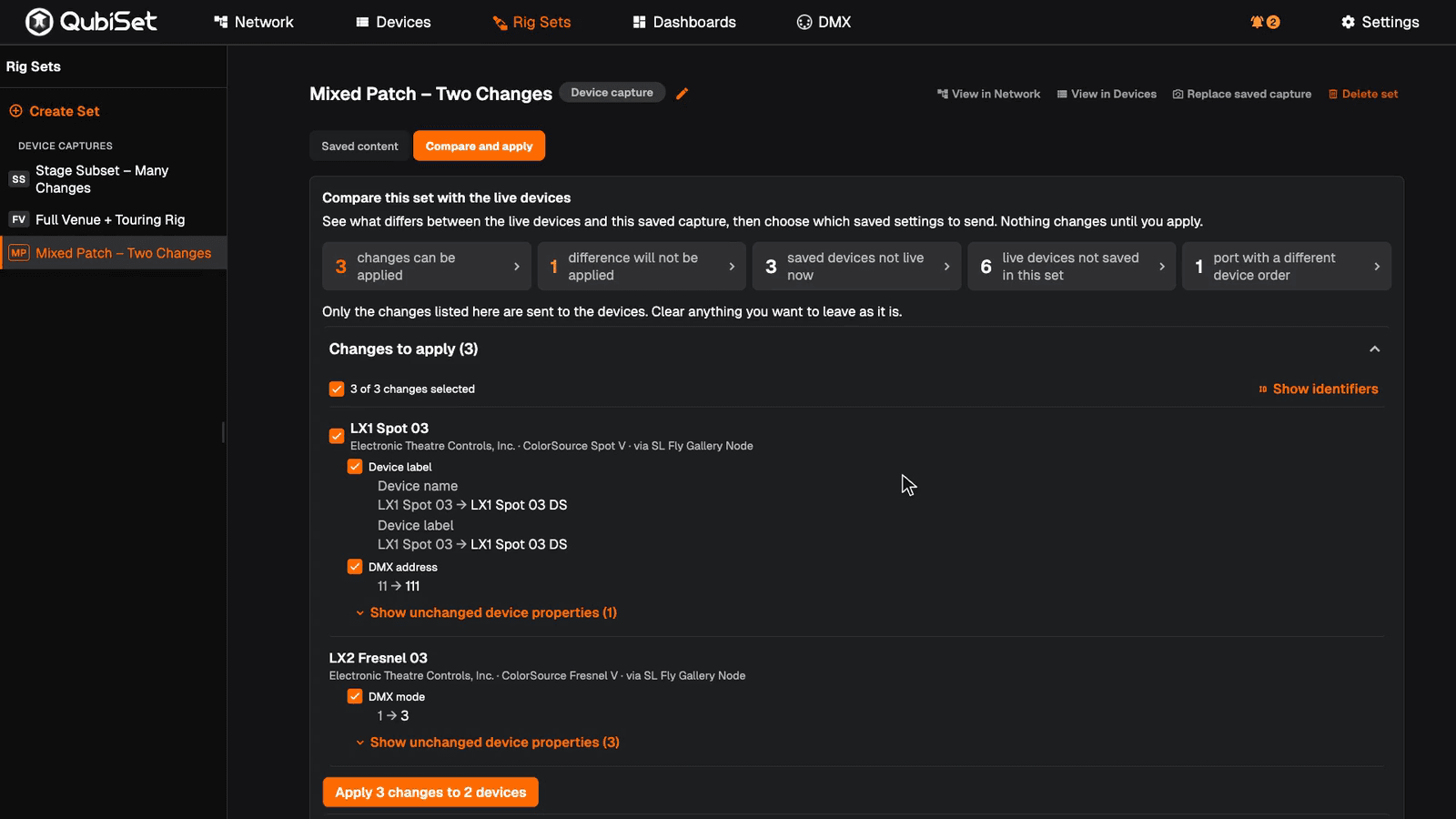Open '1 port with a different device order' card

click(1287, 267)
